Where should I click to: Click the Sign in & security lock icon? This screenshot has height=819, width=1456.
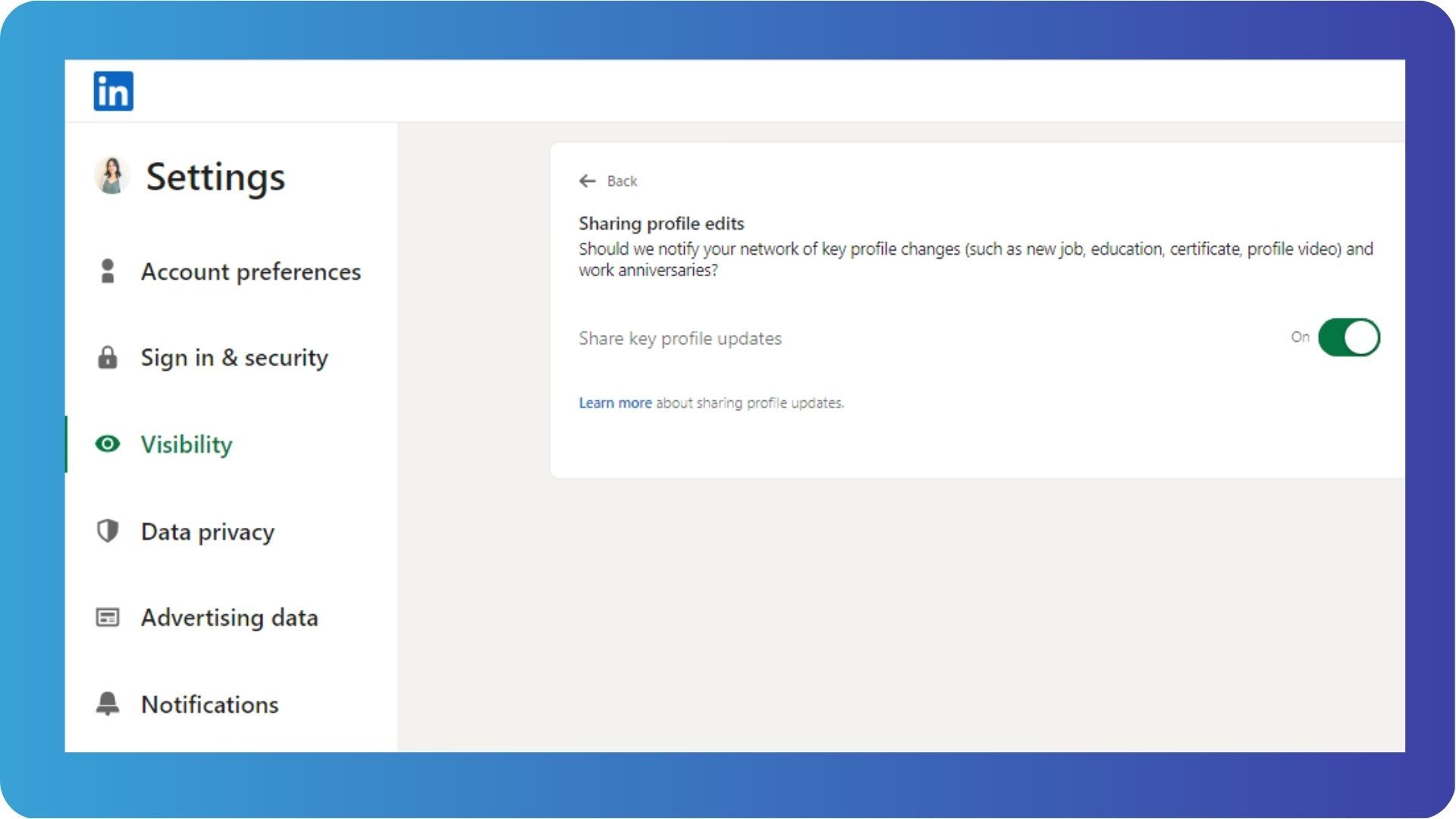click(x=108, y=357)
